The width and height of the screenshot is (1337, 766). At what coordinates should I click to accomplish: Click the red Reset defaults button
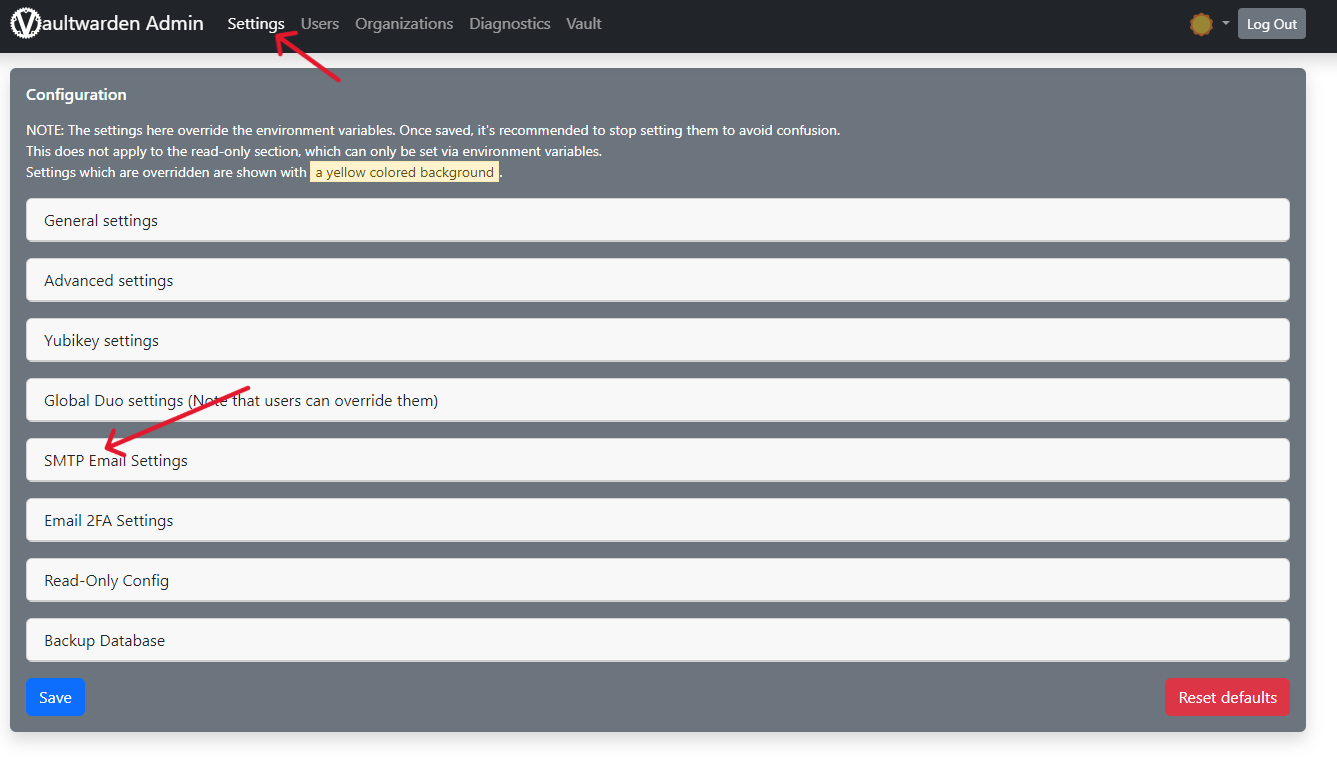(x=1227, y=697)
